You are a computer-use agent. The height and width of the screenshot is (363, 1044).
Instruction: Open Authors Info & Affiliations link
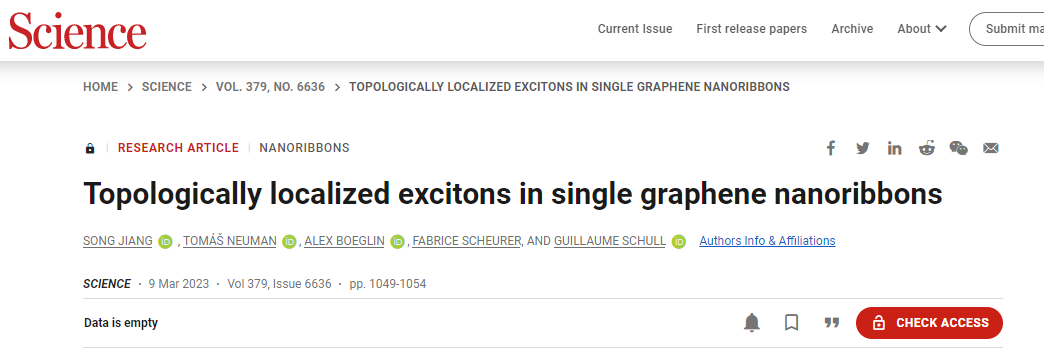pyautogui.click(x=767, y=241)
